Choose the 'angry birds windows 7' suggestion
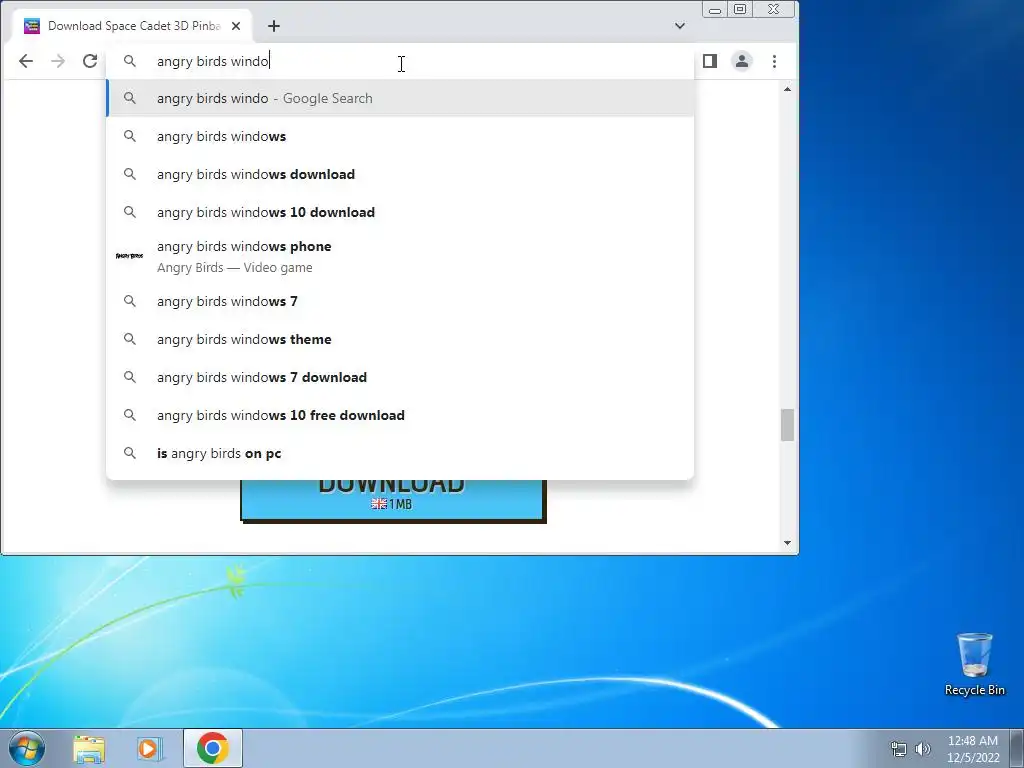Image resolution: width=1024 pixels, height=768 pixels. (400, 301)
